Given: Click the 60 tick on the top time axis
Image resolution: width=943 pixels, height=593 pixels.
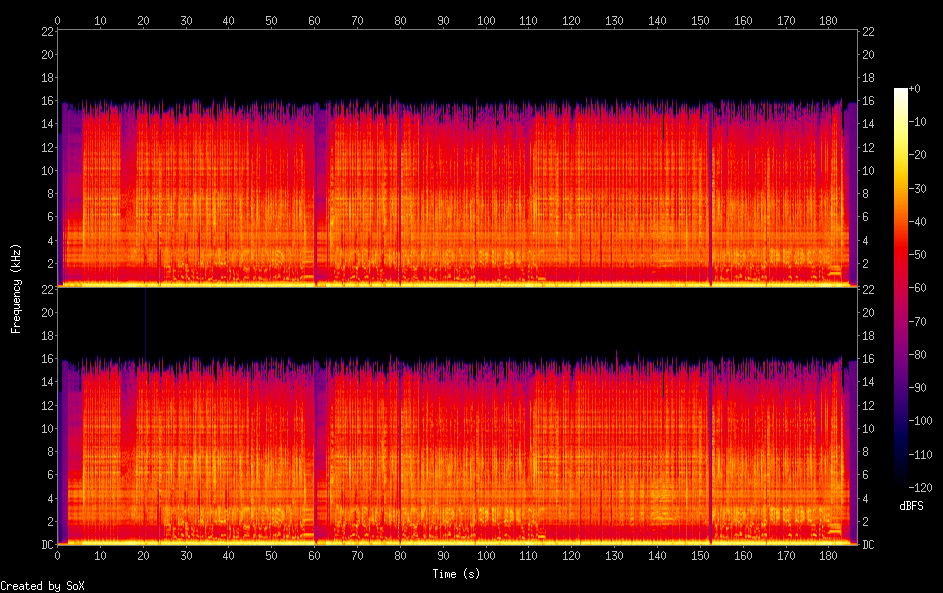Looking at the screenshot, I should click(x=315, y=20).
